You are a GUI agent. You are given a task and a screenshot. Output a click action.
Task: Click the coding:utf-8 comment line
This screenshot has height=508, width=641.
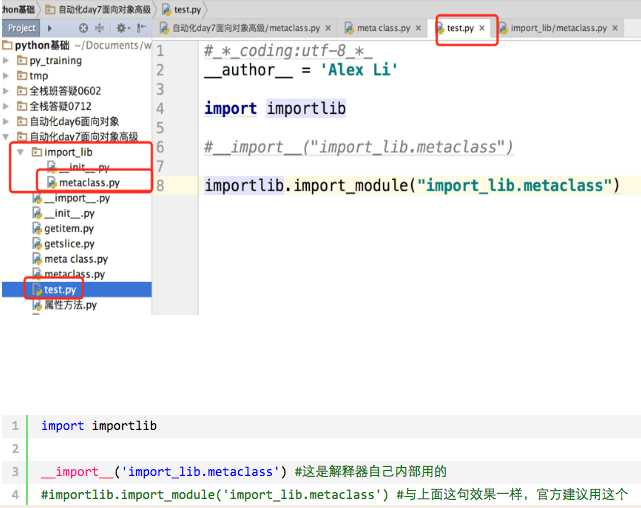288,51
